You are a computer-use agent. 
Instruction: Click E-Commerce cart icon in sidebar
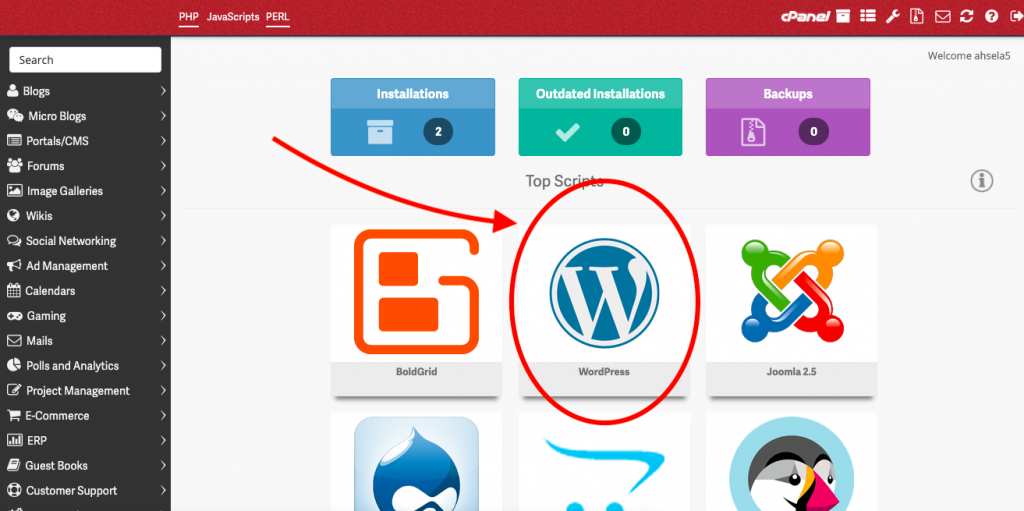tap(13, 415)
